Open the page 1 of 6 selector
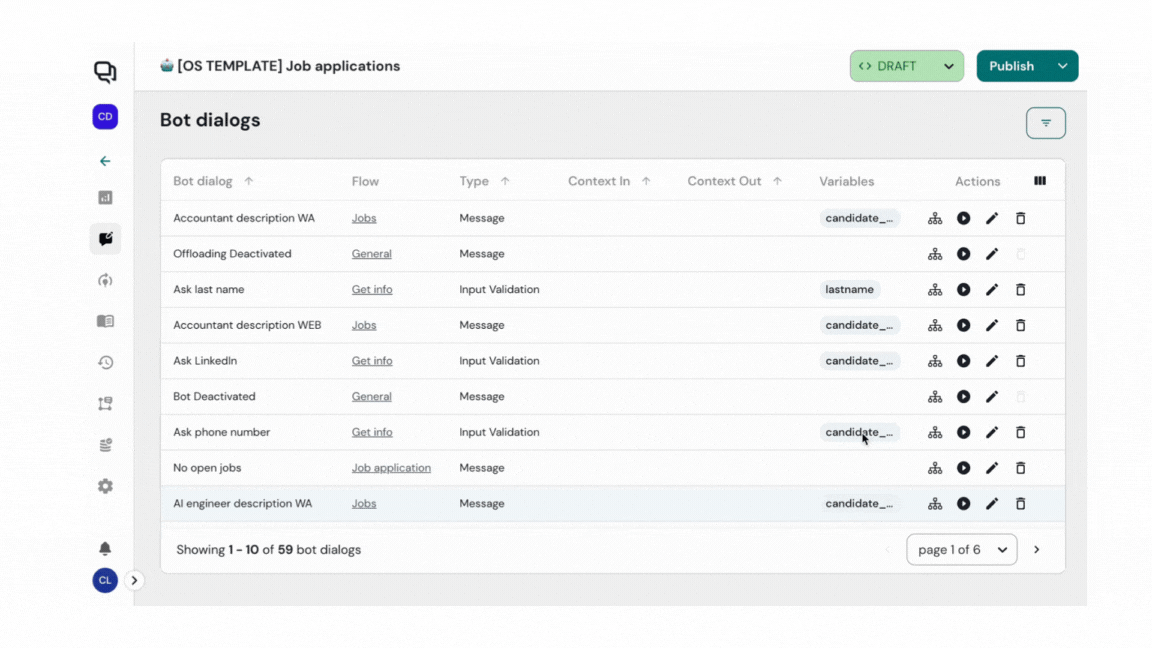The height and width of the screenshot is (648, 1152). click(x=961, y=549)
